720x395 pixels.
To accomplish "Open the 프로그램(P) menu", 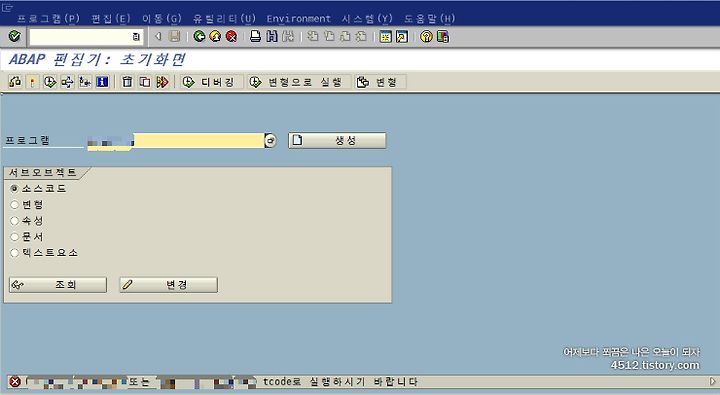I will 48,18.
